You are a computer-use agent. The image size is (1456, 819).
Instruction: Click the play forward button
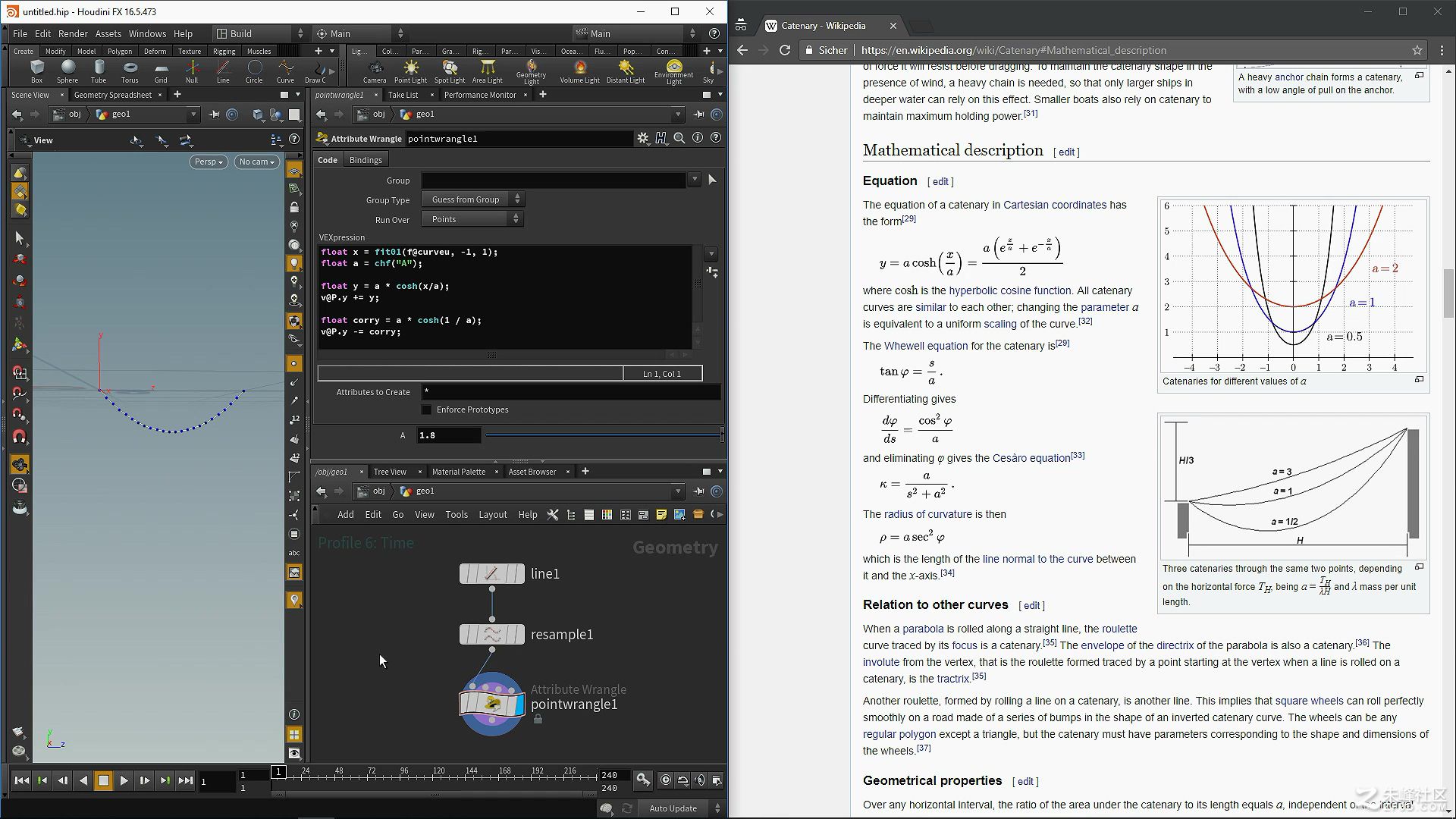point(124,780)
